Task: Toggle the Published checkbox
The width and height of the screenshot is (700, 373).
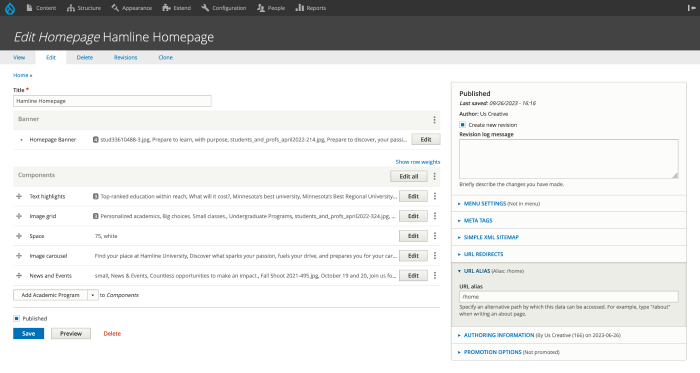Action: click(17, 319)
